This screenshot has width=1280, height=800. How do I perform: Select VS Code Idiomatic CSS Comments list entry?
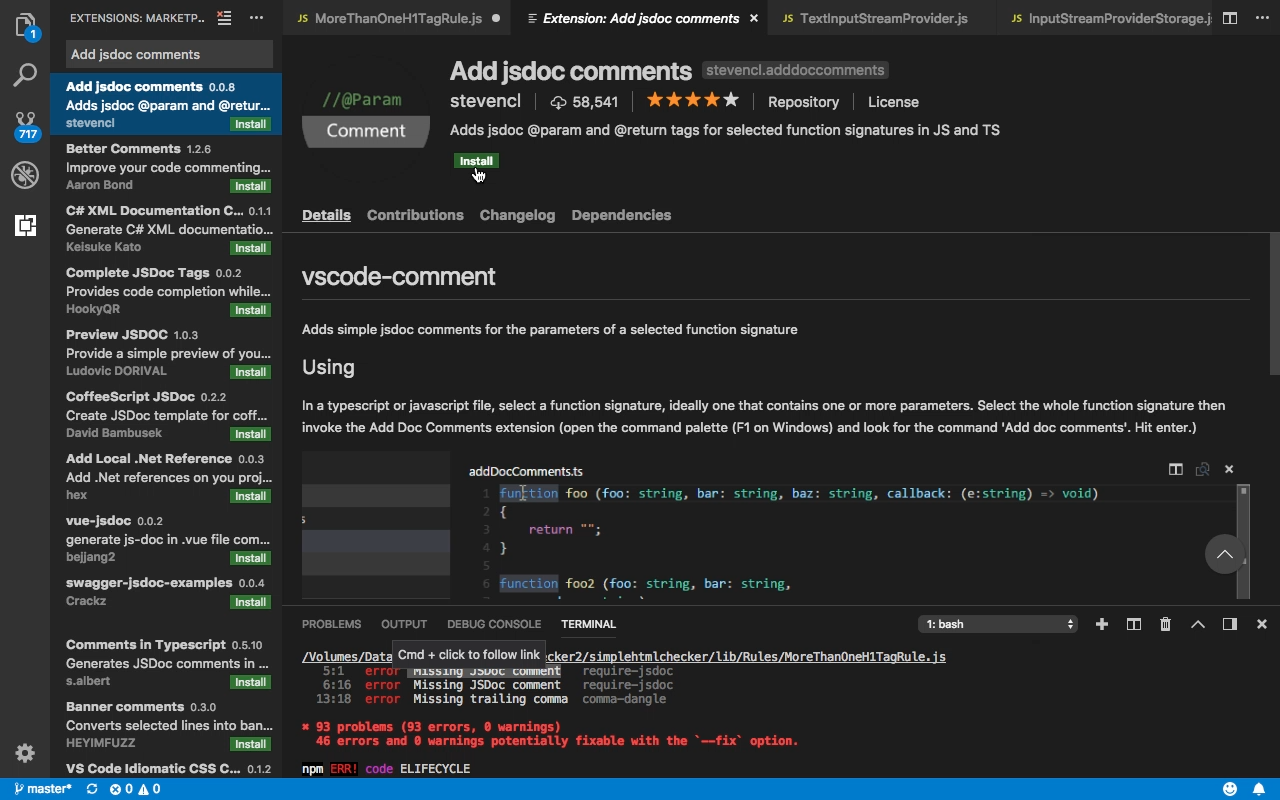166,768
